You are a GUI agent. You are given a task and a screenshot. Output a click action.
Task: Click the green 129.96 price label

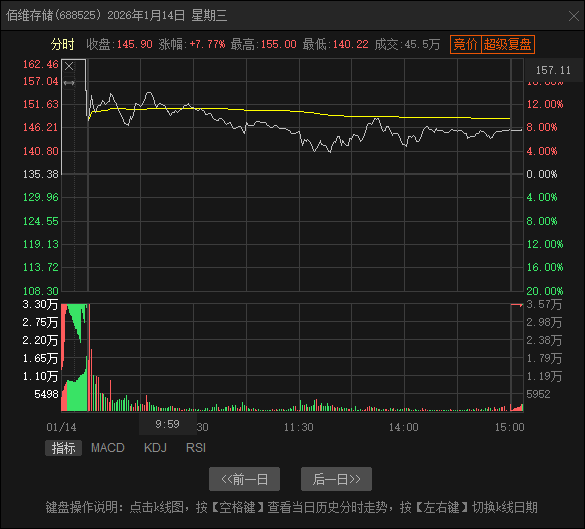[x=41, y=197]
